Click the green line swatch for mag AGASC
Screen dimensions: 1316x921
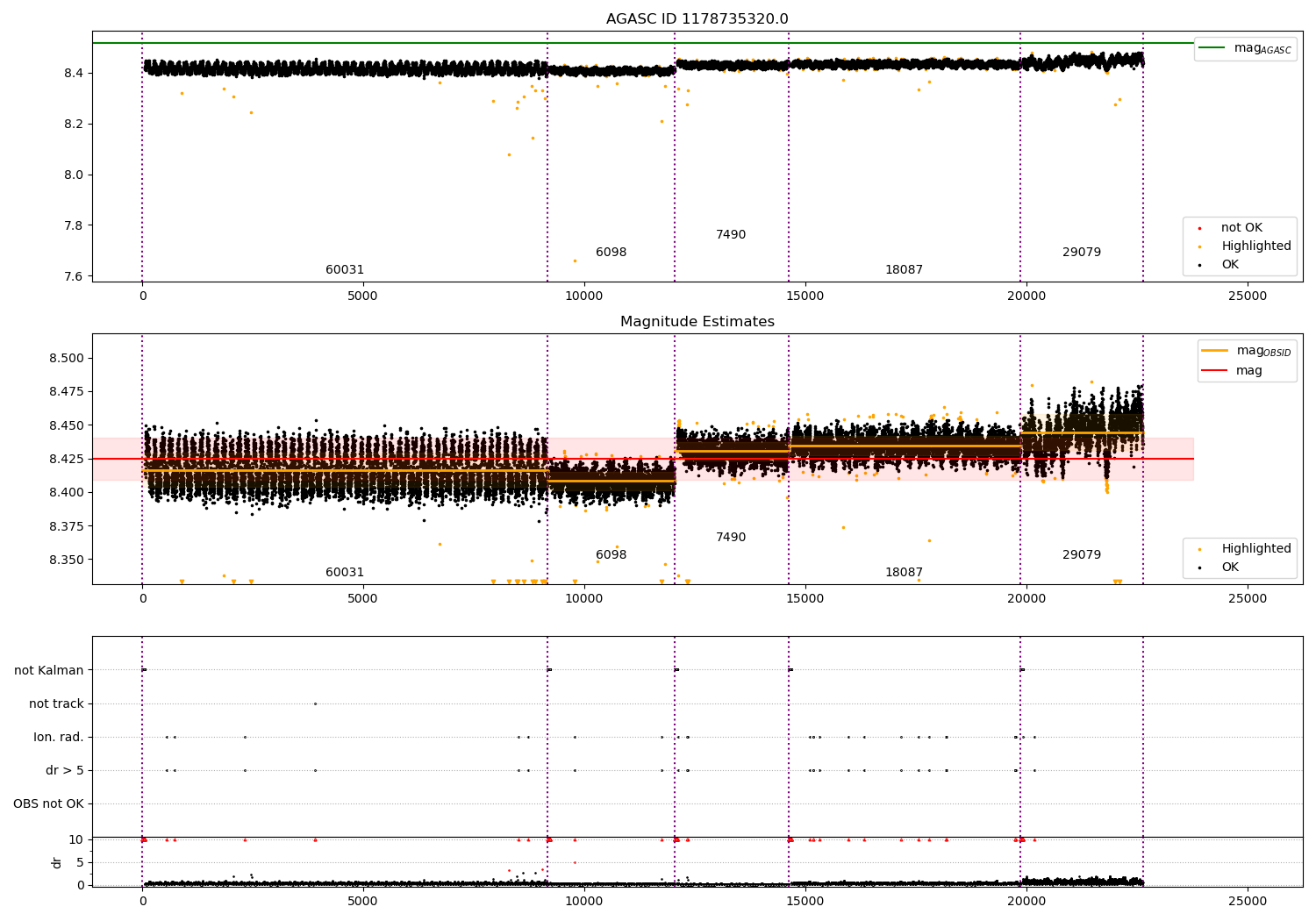point(1212,48)
